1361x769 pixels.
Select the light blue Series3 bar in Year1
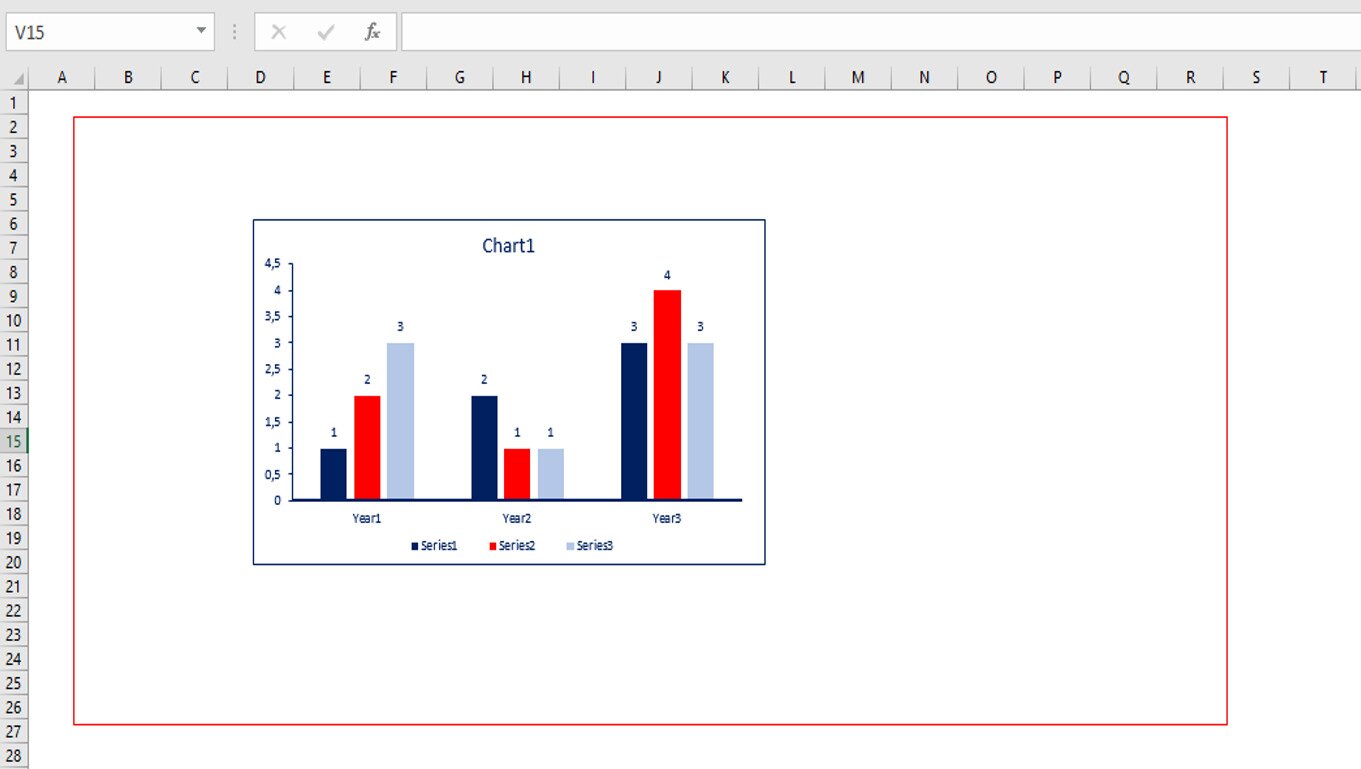click(400, 420)
